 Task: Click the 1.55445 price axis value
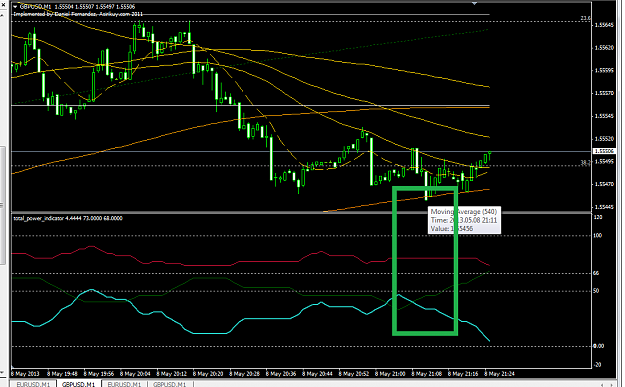pos(604,207)
